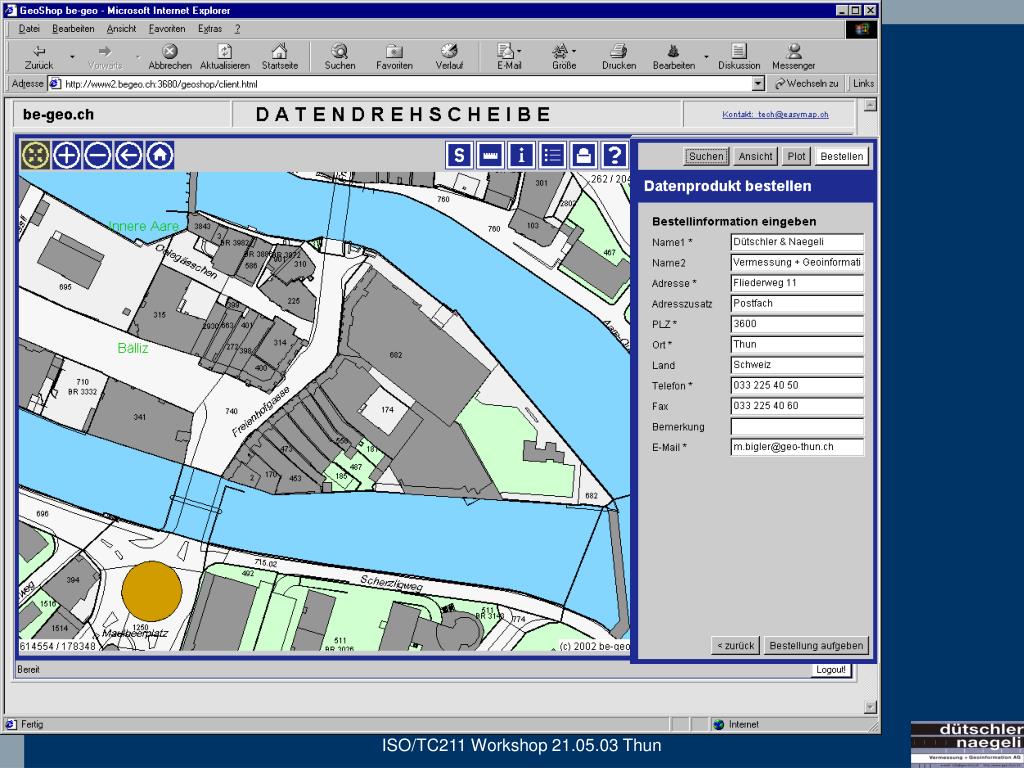Select the zoom out (minus) map tool
The width and height of the screenshot is (1024, 768).
pos(98,155)
